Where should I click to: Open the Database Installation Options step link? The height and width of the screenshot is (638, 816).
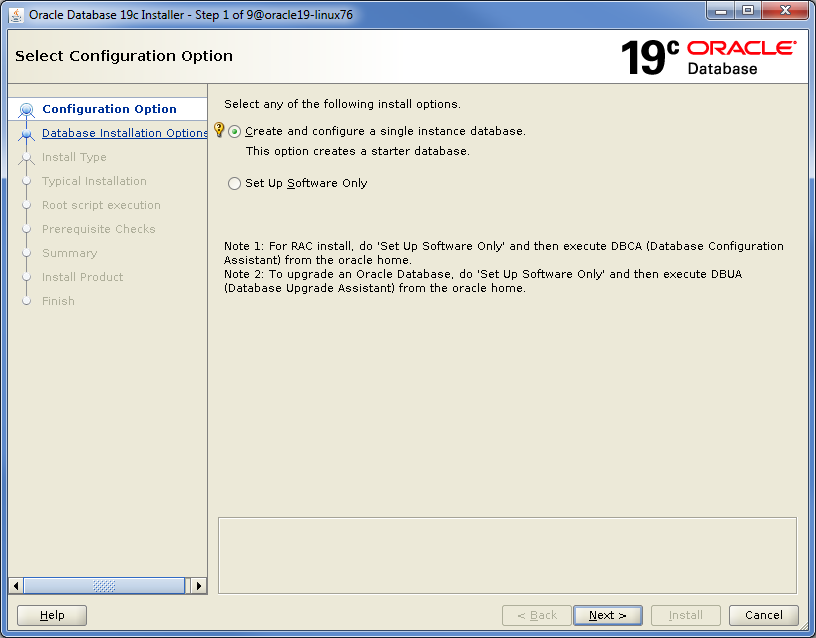[x=124, y=133]
